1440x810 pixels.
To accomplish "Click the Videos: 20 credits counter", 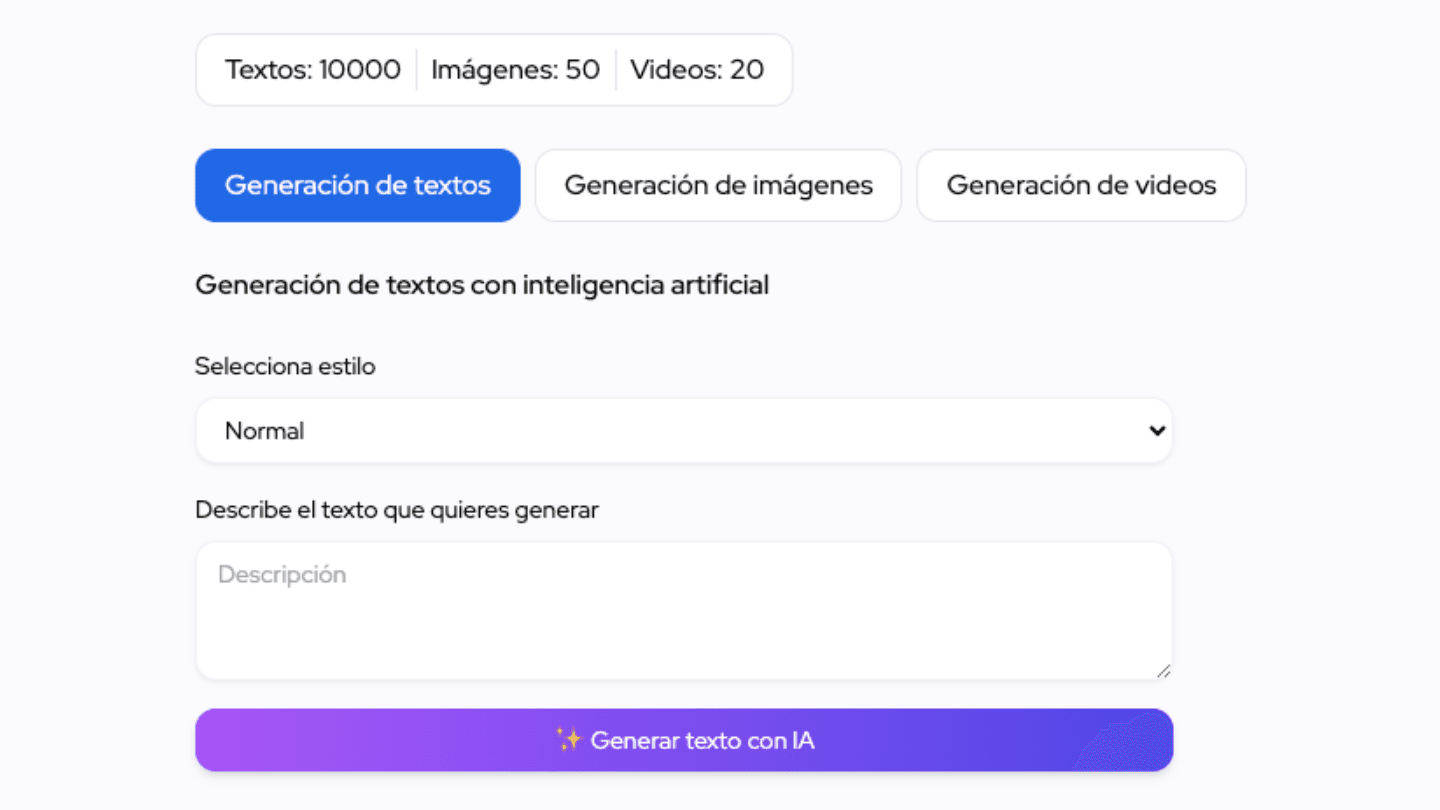I will [697, 69].
